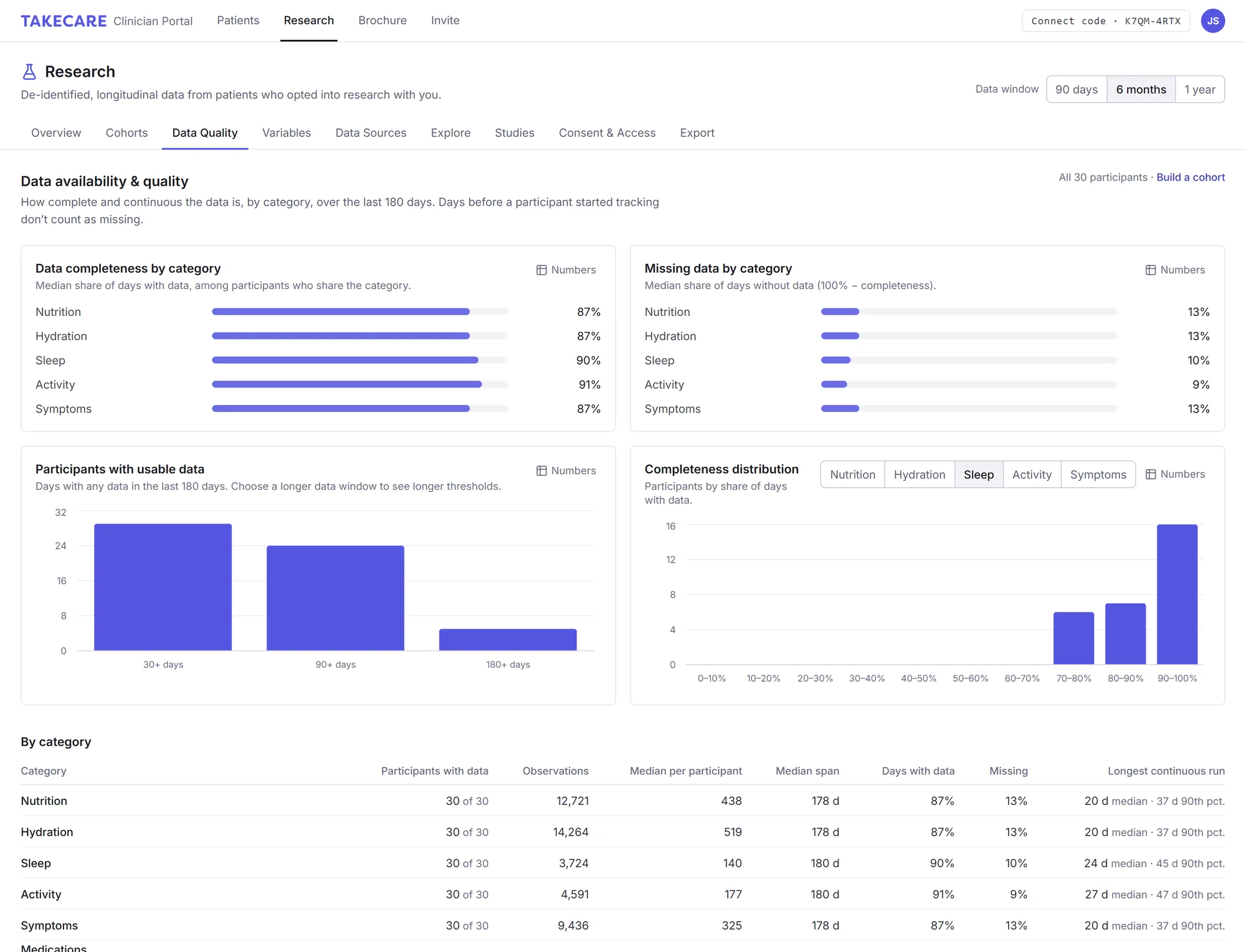Go to the Export tab
Viewport: 1246px width, 952px height.
tap(697, 133)
